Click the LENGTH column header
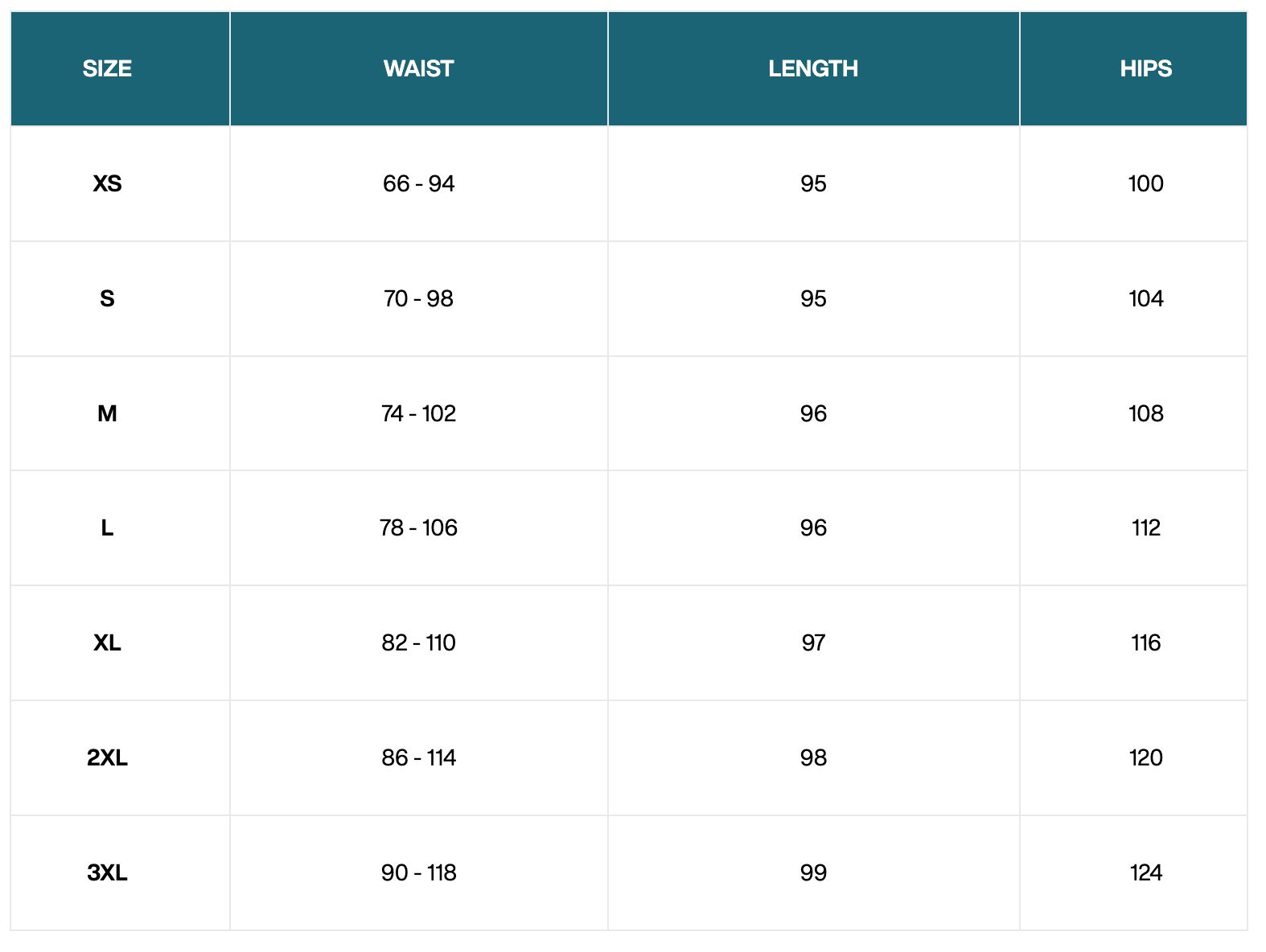Image resolution: width=1266 pixels, height=952 pixels. pos(813,69)
